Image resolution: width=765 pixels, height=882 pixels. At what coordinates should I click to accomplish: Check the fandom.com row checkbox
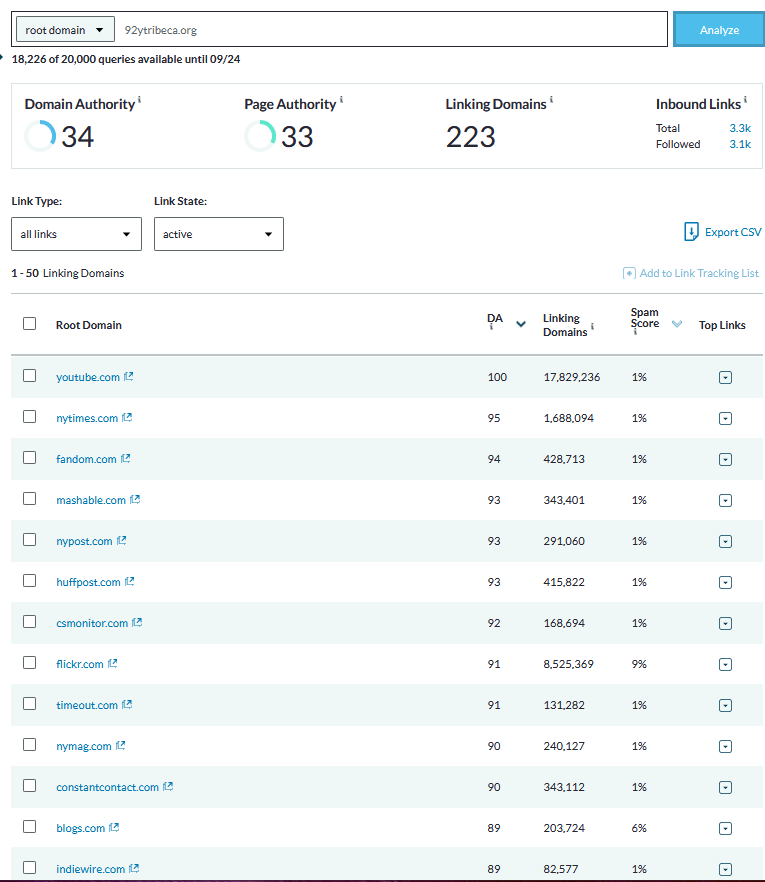tap(29, 458)
